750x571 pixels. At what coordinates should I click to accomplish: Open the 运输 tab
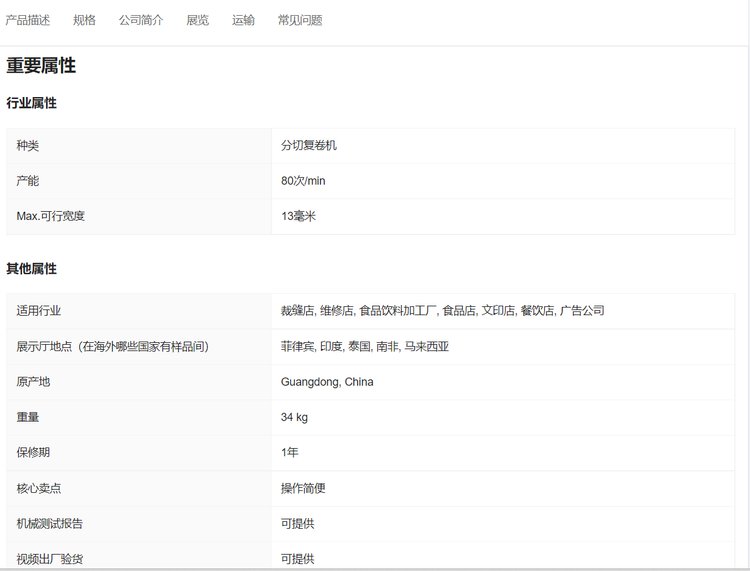[243, 20]
